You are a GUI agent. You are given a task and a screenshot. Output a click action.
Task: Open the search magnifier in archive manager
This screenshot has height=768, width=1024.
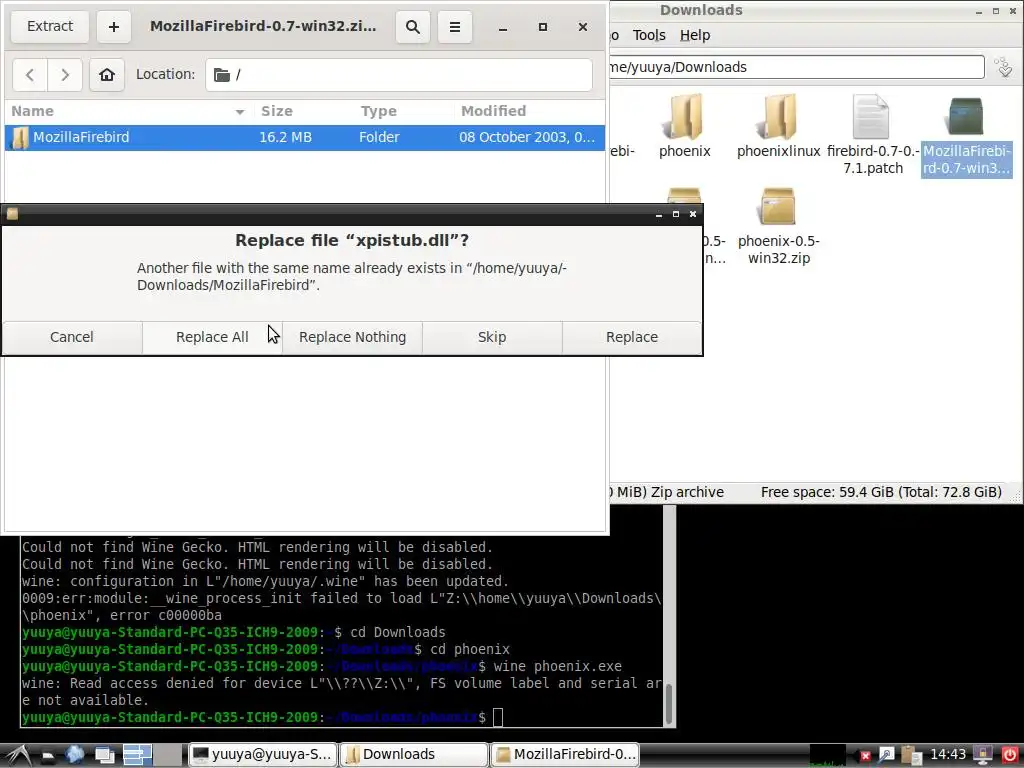pyautogui.click(x=413, y=27)
